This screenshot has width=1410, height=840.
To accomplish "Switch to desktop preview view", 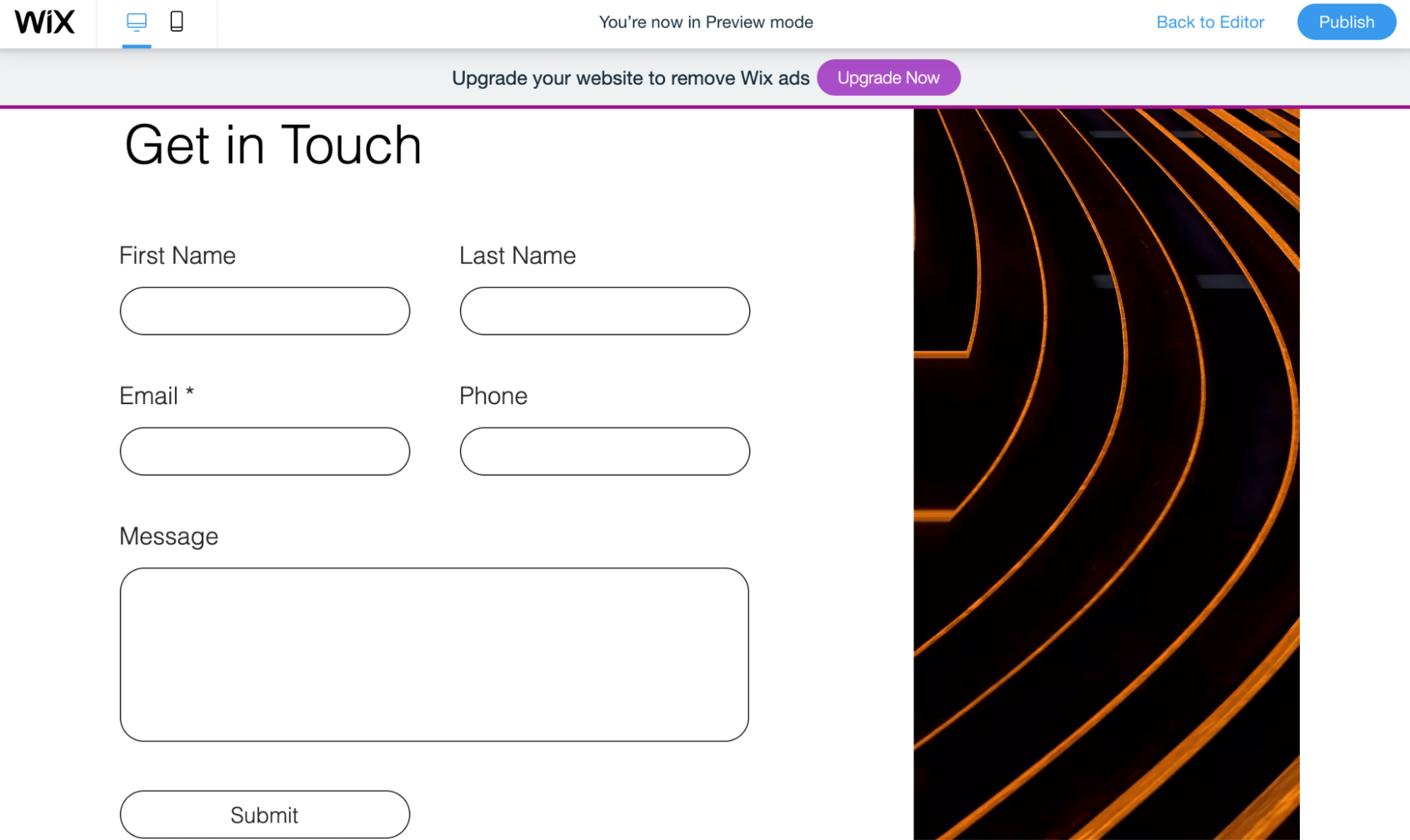I will pos(136,22).
